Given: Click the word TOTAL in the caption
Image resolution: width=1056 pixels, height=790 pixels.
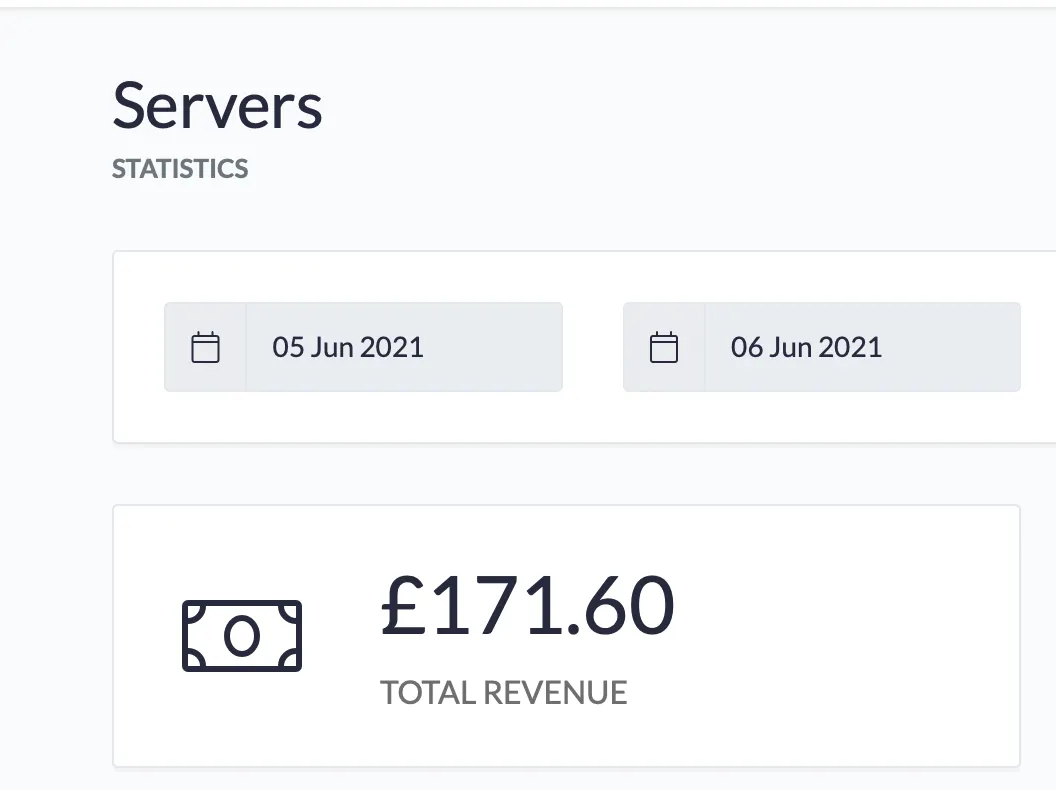Looking at the screenshot, I should point(428,692).
